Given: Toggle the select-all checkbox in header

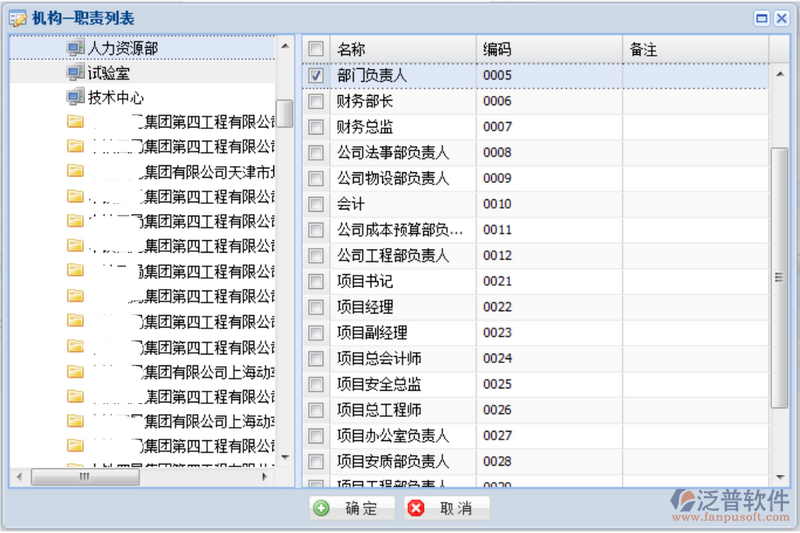Looking at the screenshot, I should pos(316,49).
